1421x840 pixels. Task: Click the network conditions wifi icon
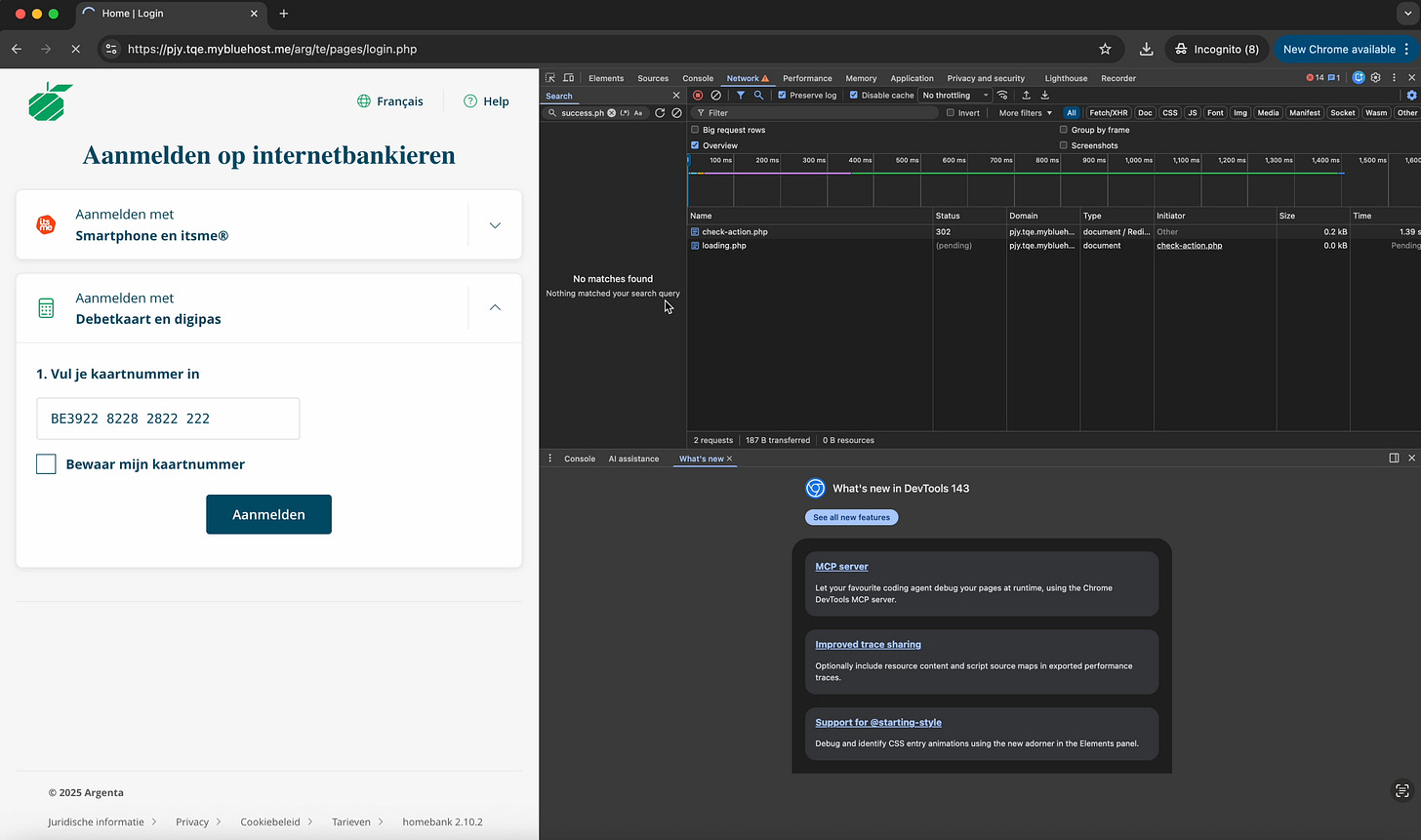pyautogui.click(x=1002, y=96)
